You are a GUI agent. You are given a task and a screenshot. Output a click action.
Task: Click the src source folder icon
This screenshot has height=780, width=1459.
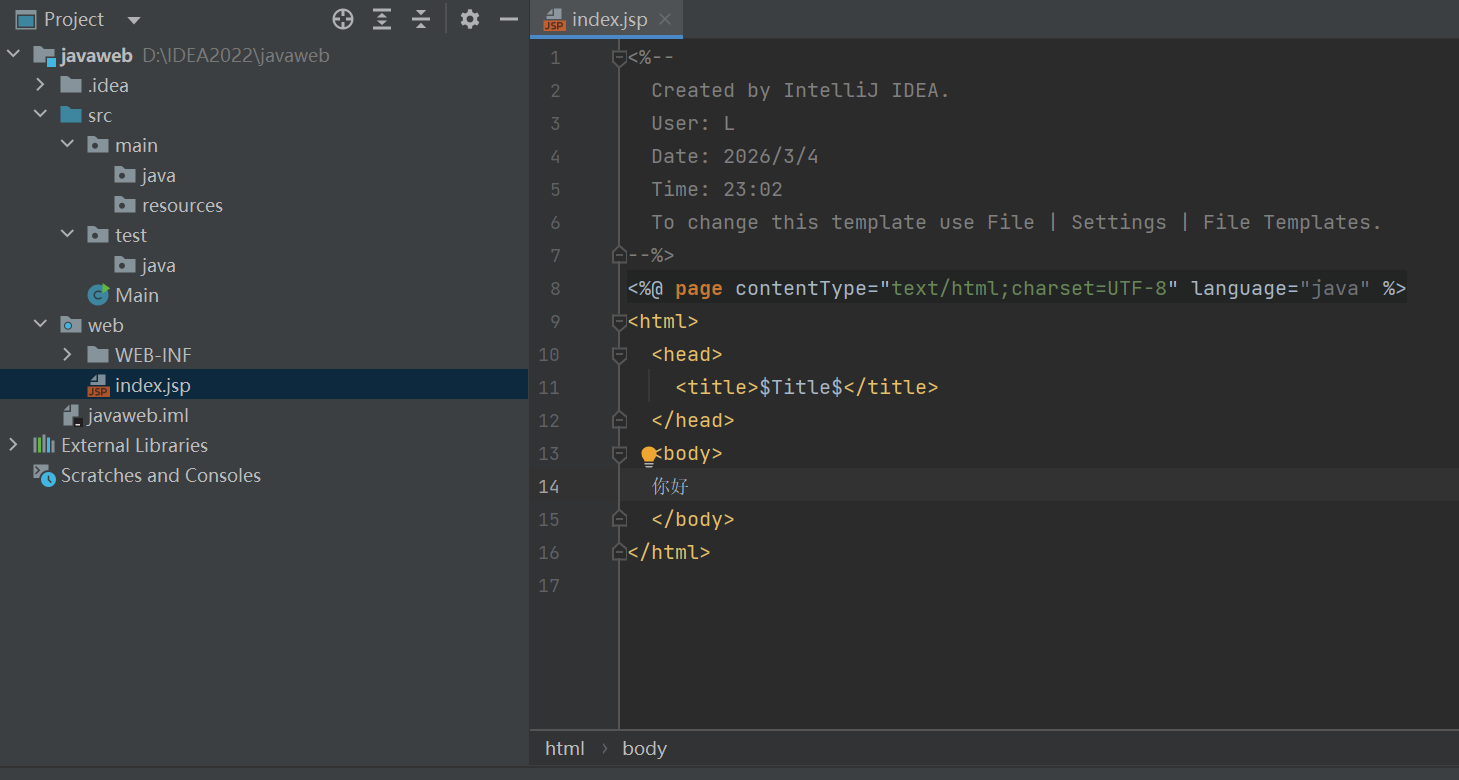click(x=71, y=115)
